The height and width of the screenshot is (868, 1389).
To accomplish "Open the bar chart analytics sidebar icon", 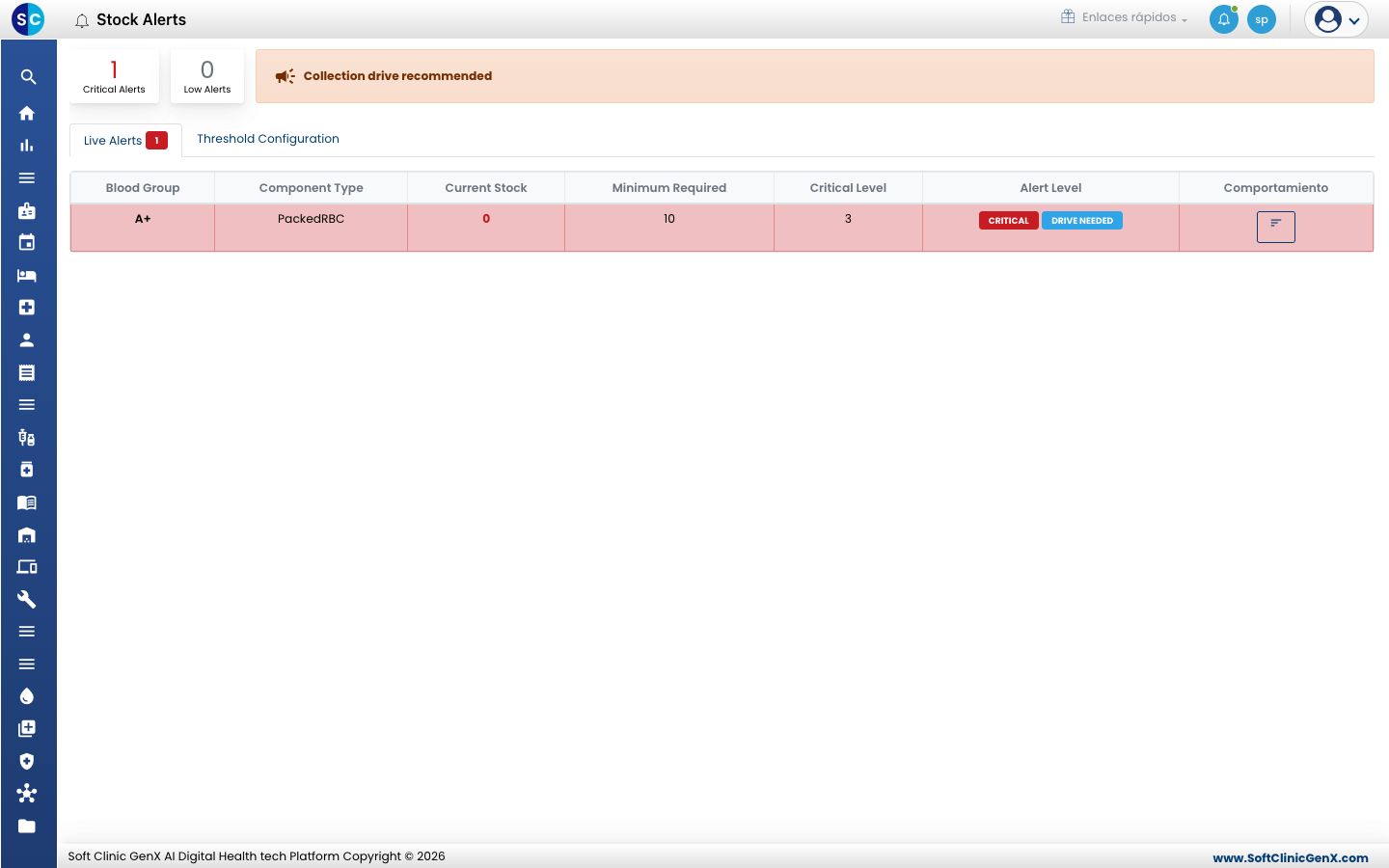I will (27, 146).
